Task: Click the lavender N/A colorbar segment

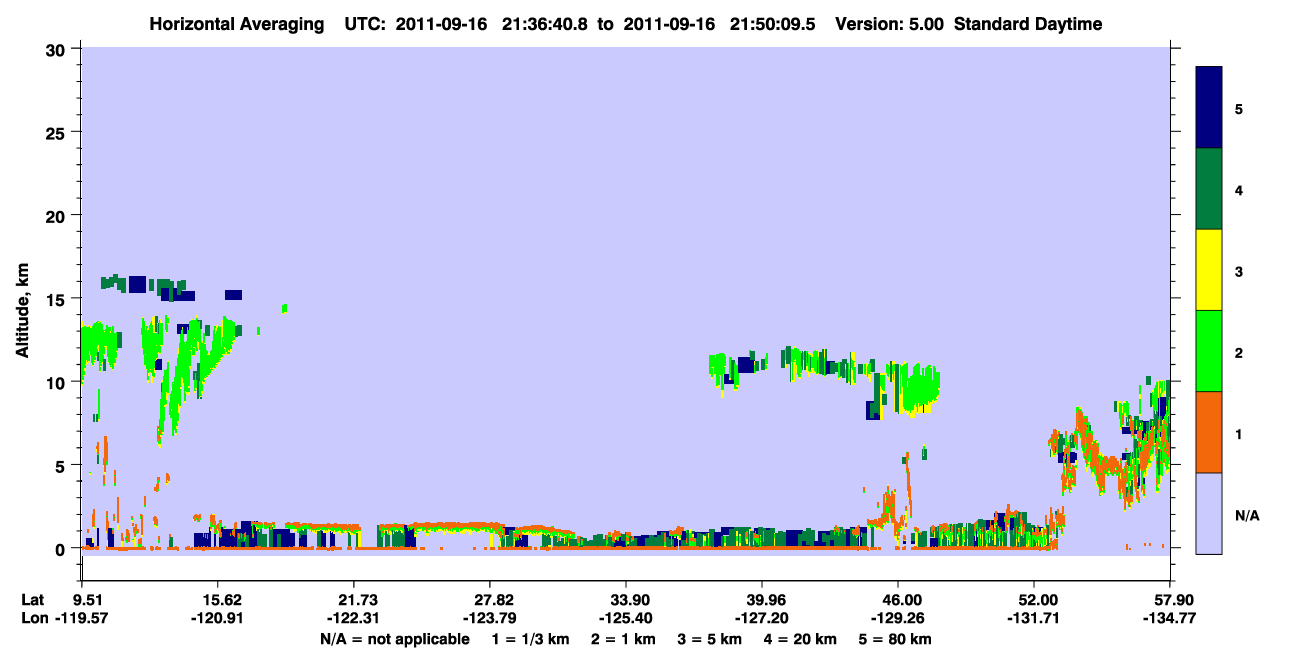Action: click(x=1209, y=513)
